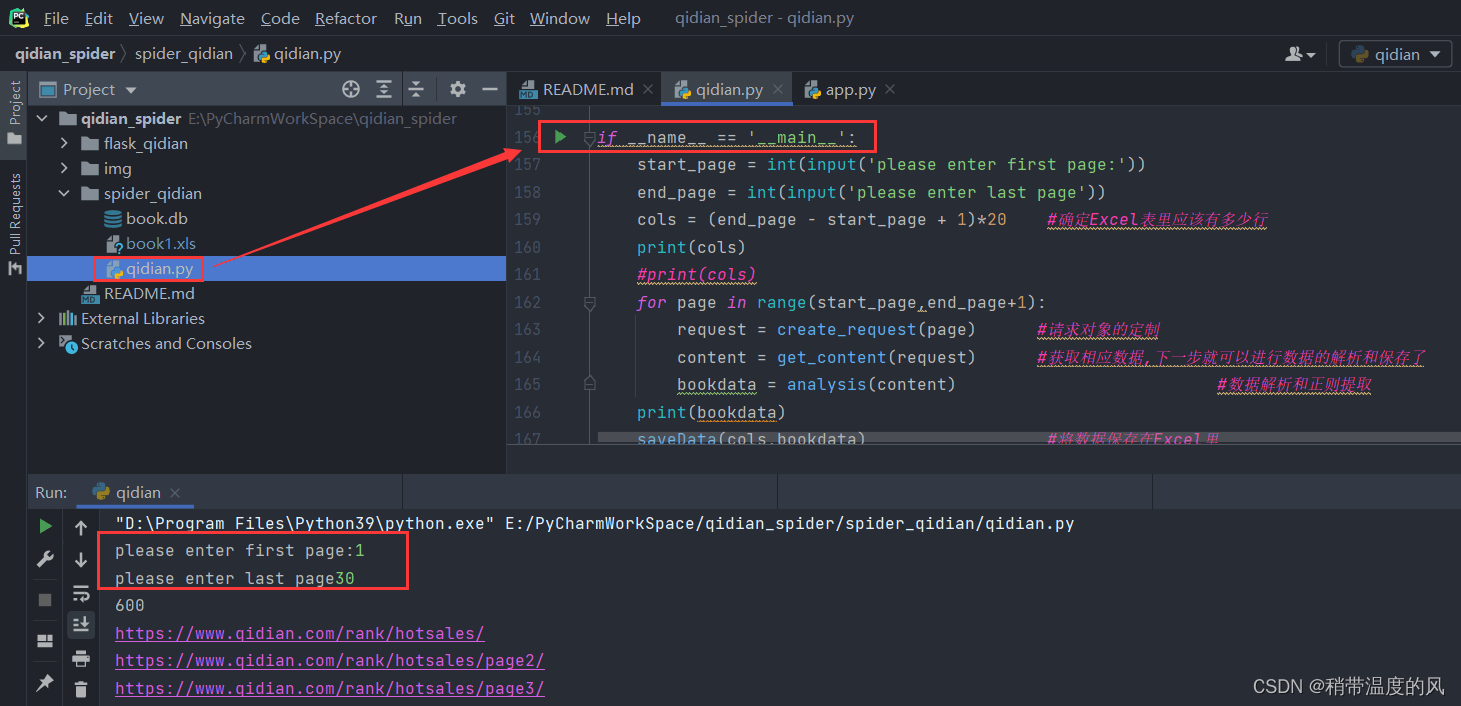Open the Run menu
Viewport: 1461px width, 706px height.
pos(408,18)
